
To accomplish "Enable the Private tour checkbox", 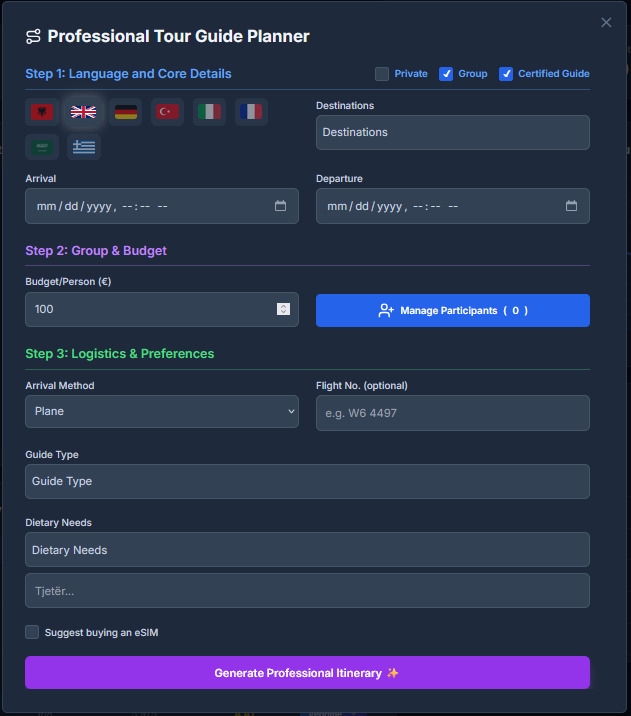I will pos(382,74).
